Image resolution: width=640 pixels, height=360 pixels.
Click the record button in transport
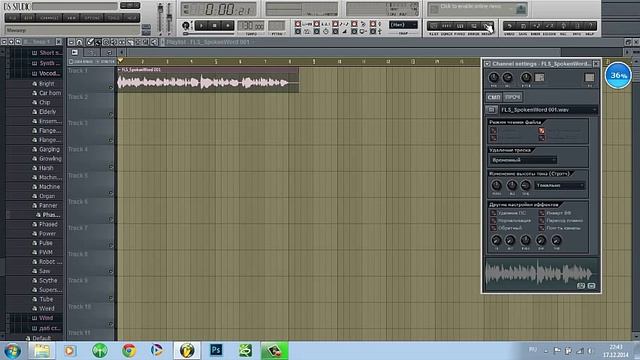[228, 26]
